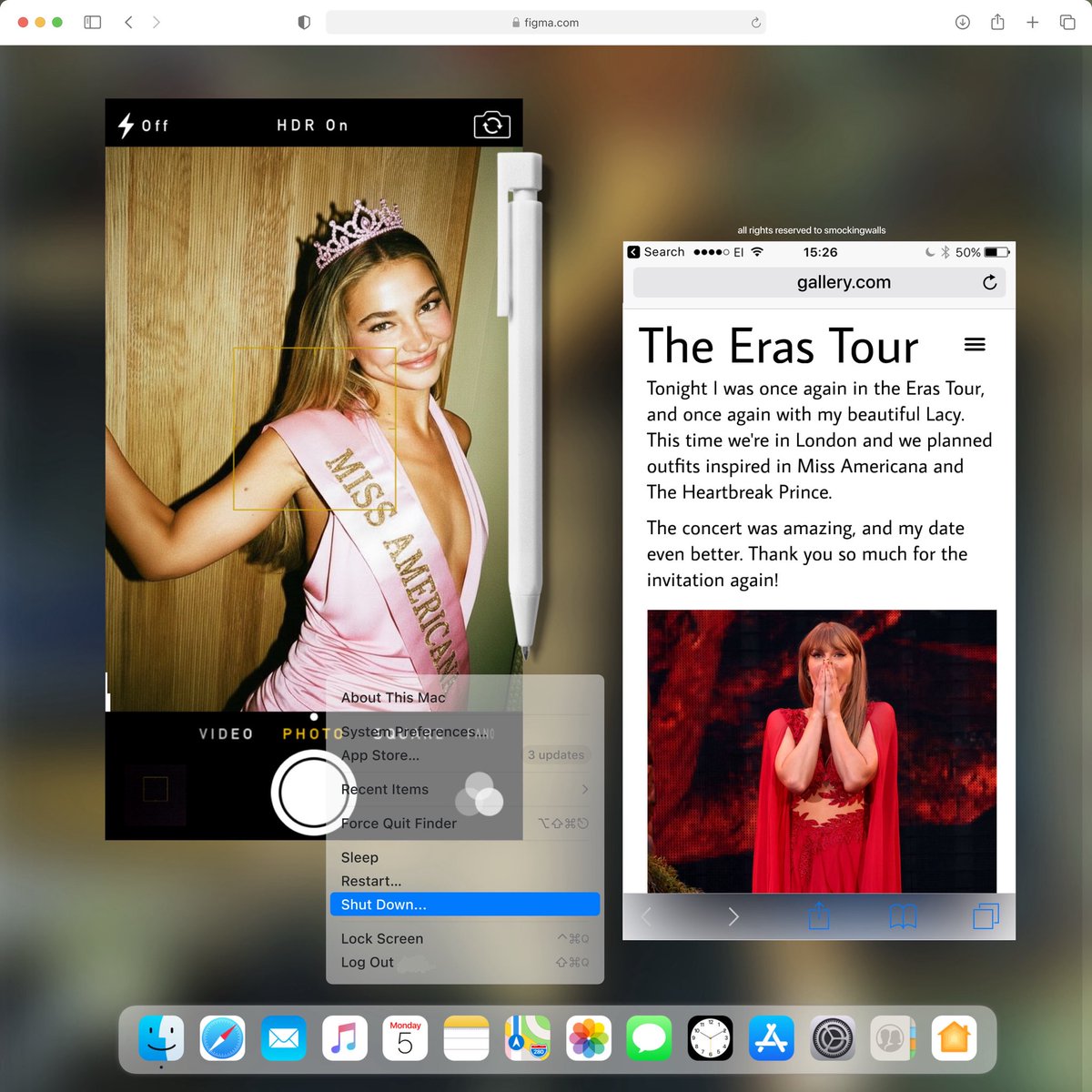
Task: Open mobile browser bookmarks book icon
Action: [903, 916]
